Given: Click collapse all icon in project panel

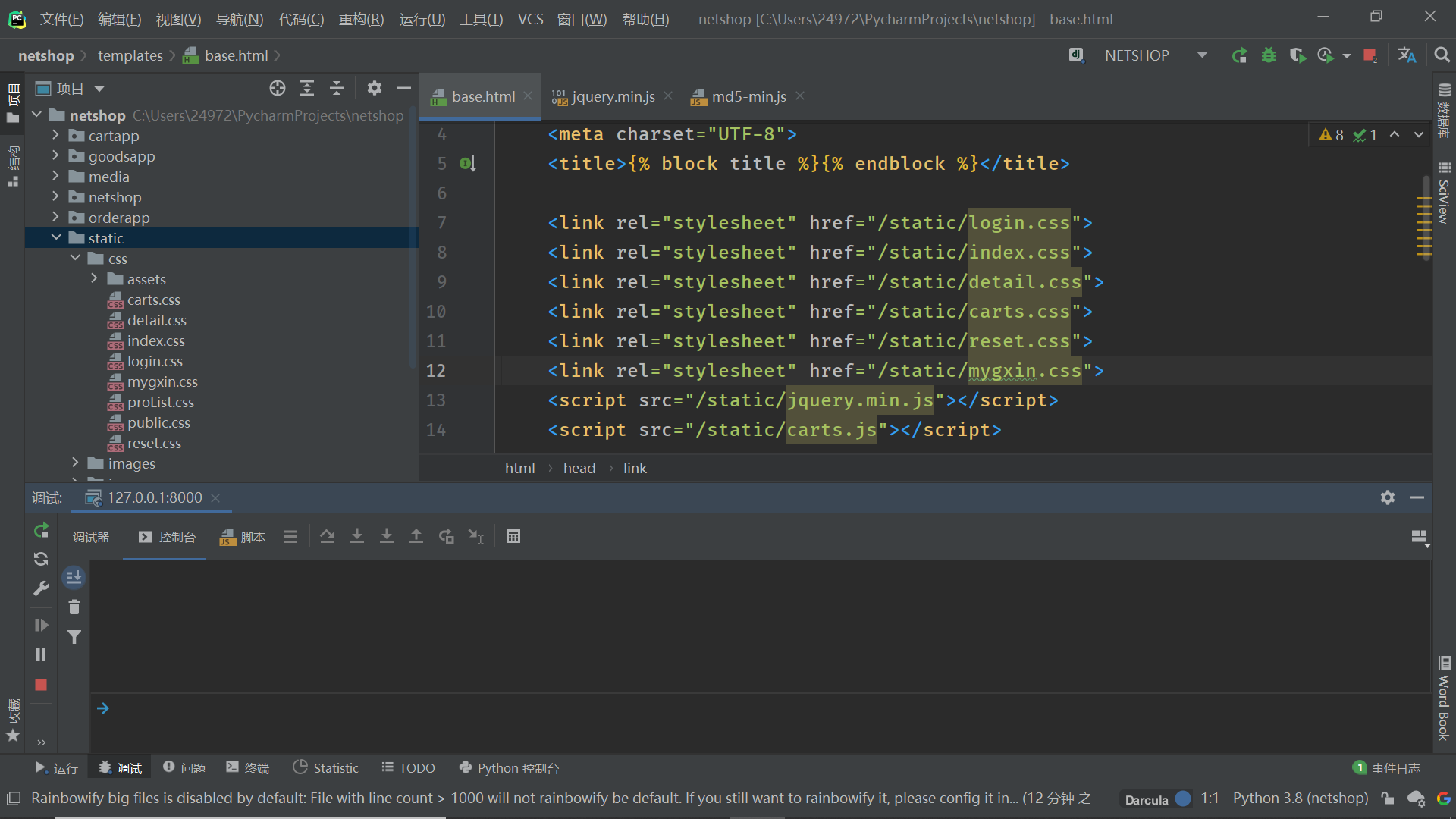Looking at the screenshot, I should tap(337, 88).
